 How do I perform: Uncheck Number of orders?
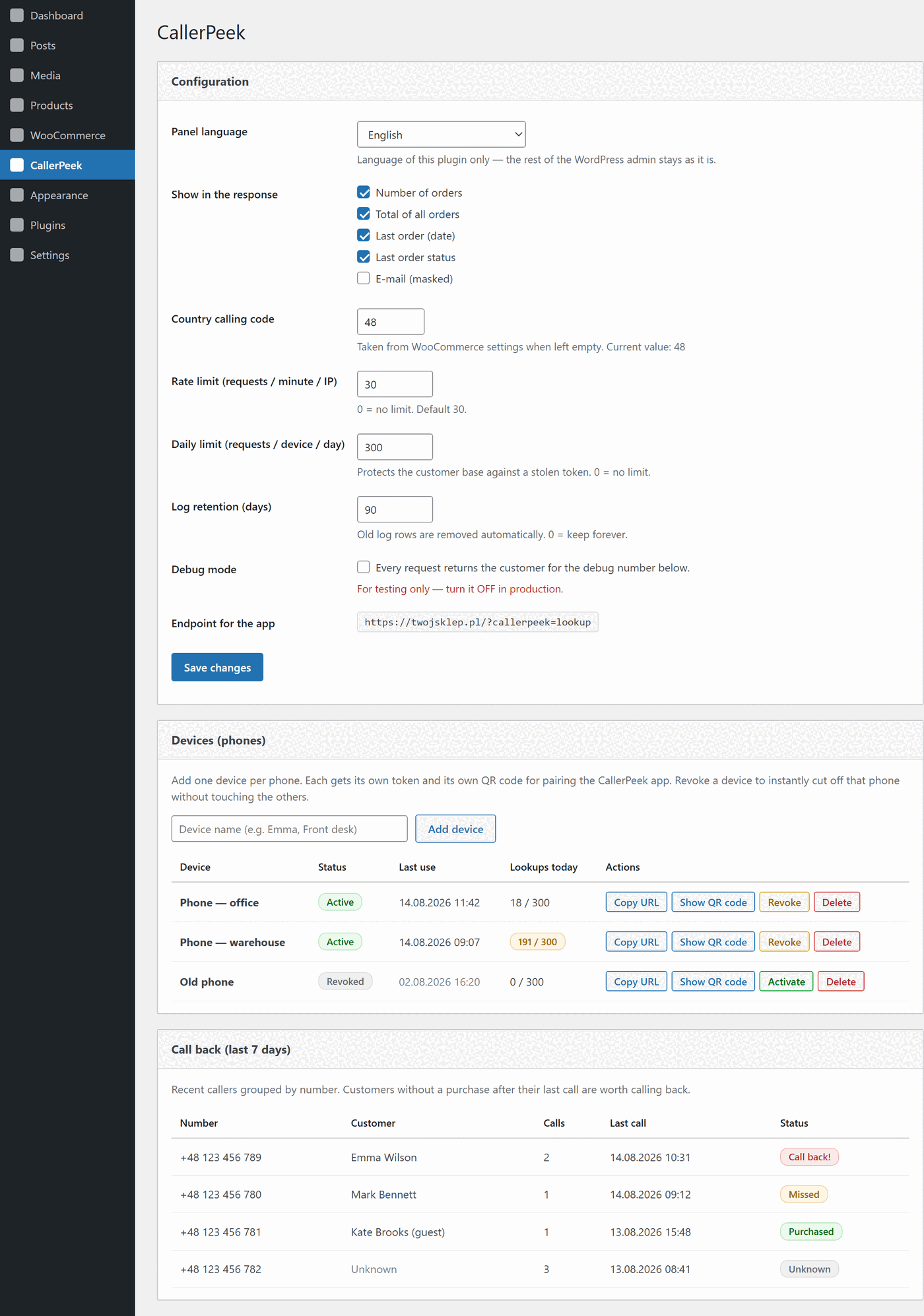(364, 192)
